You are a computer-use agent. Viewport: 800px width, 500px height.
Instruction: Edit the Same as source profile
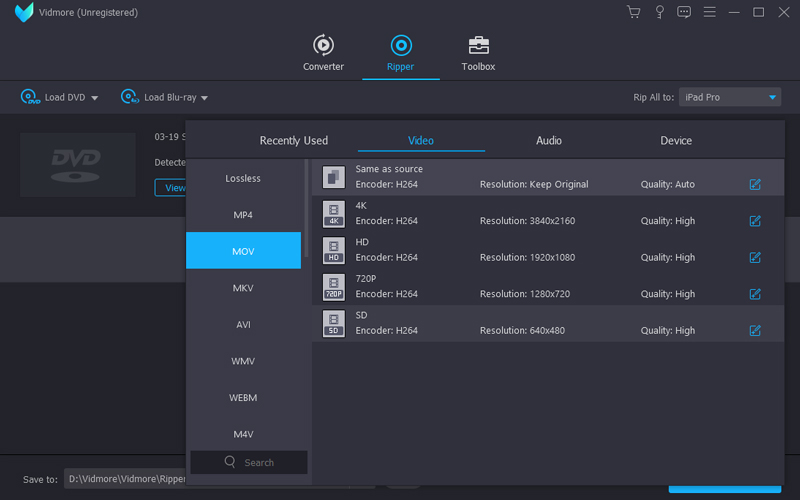point(755,184)
